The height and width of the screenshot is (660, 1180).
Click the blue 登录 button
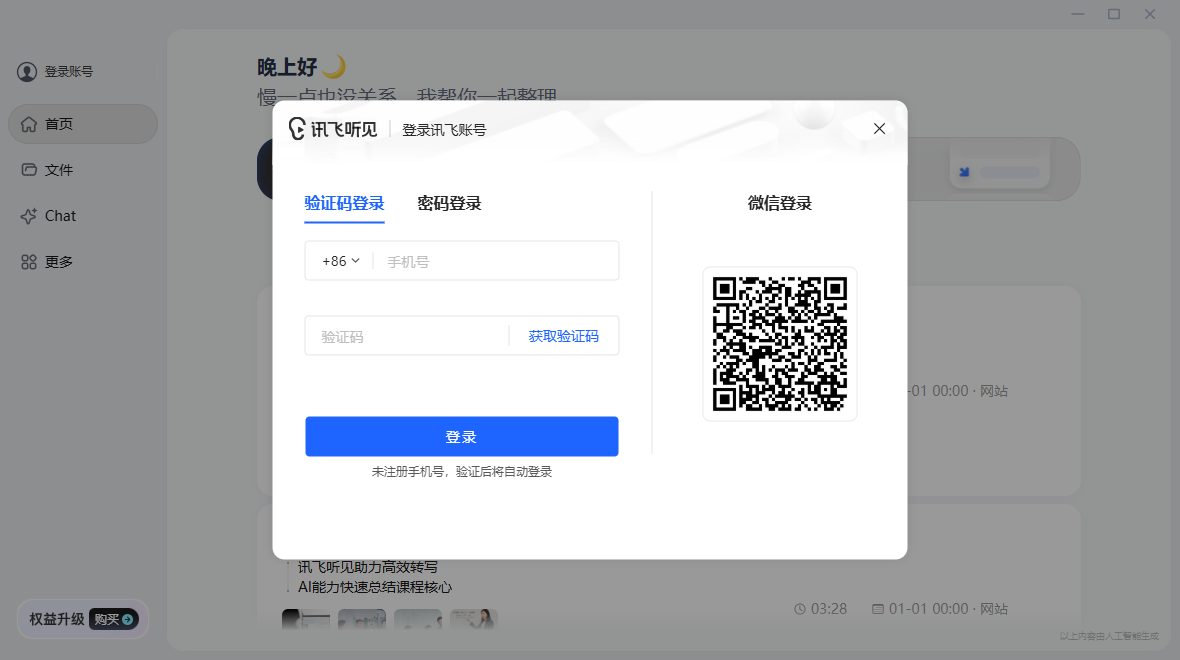pos(461,436)
